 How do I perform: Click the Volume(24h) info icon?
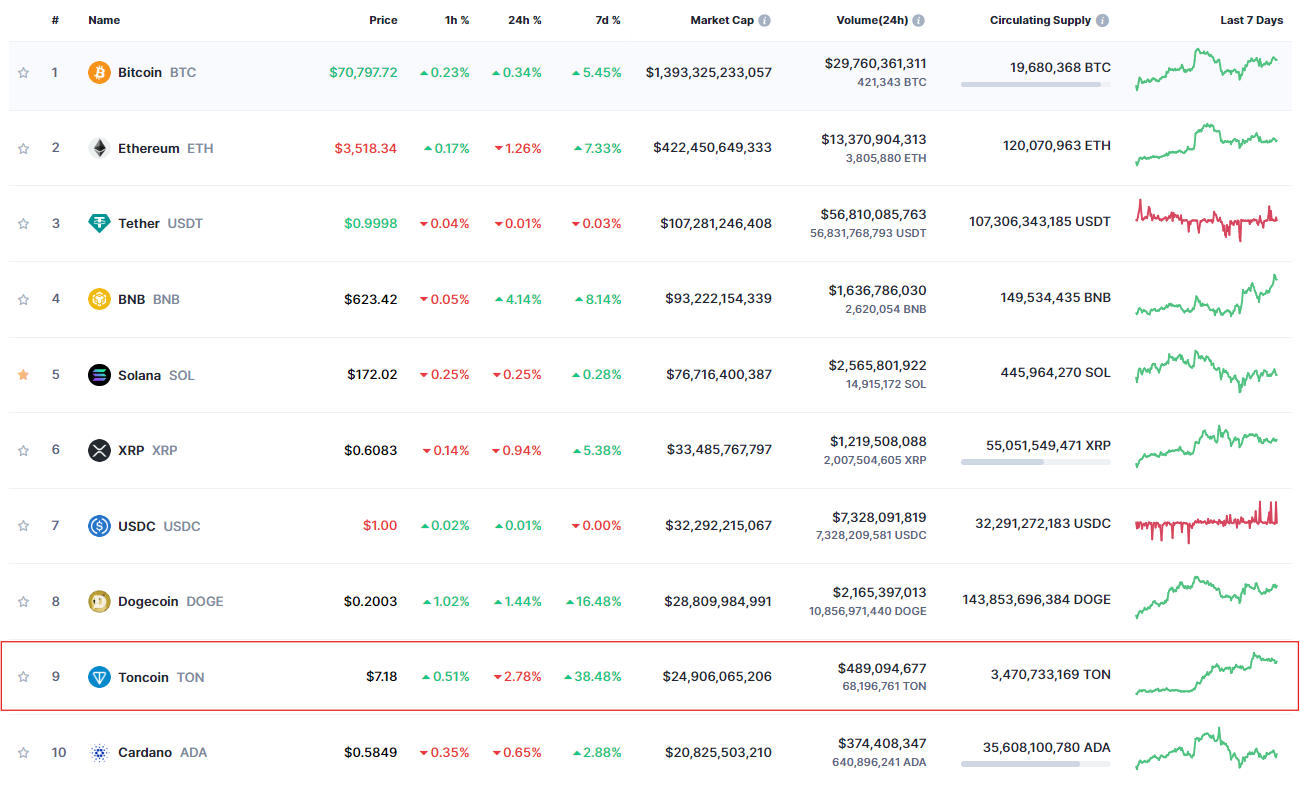pyautogui.click(x=919, y=20)
